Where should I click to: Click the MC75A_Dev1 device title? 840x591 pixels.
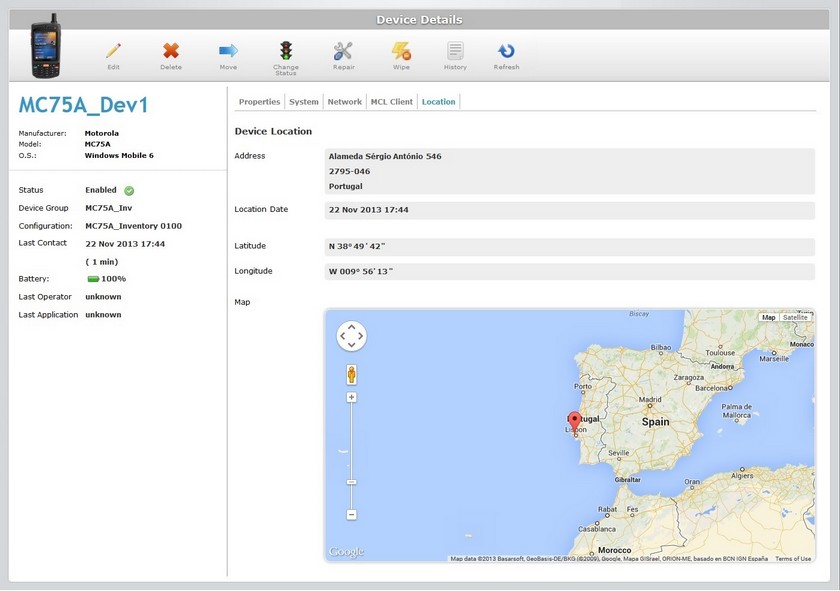[84, 105]
